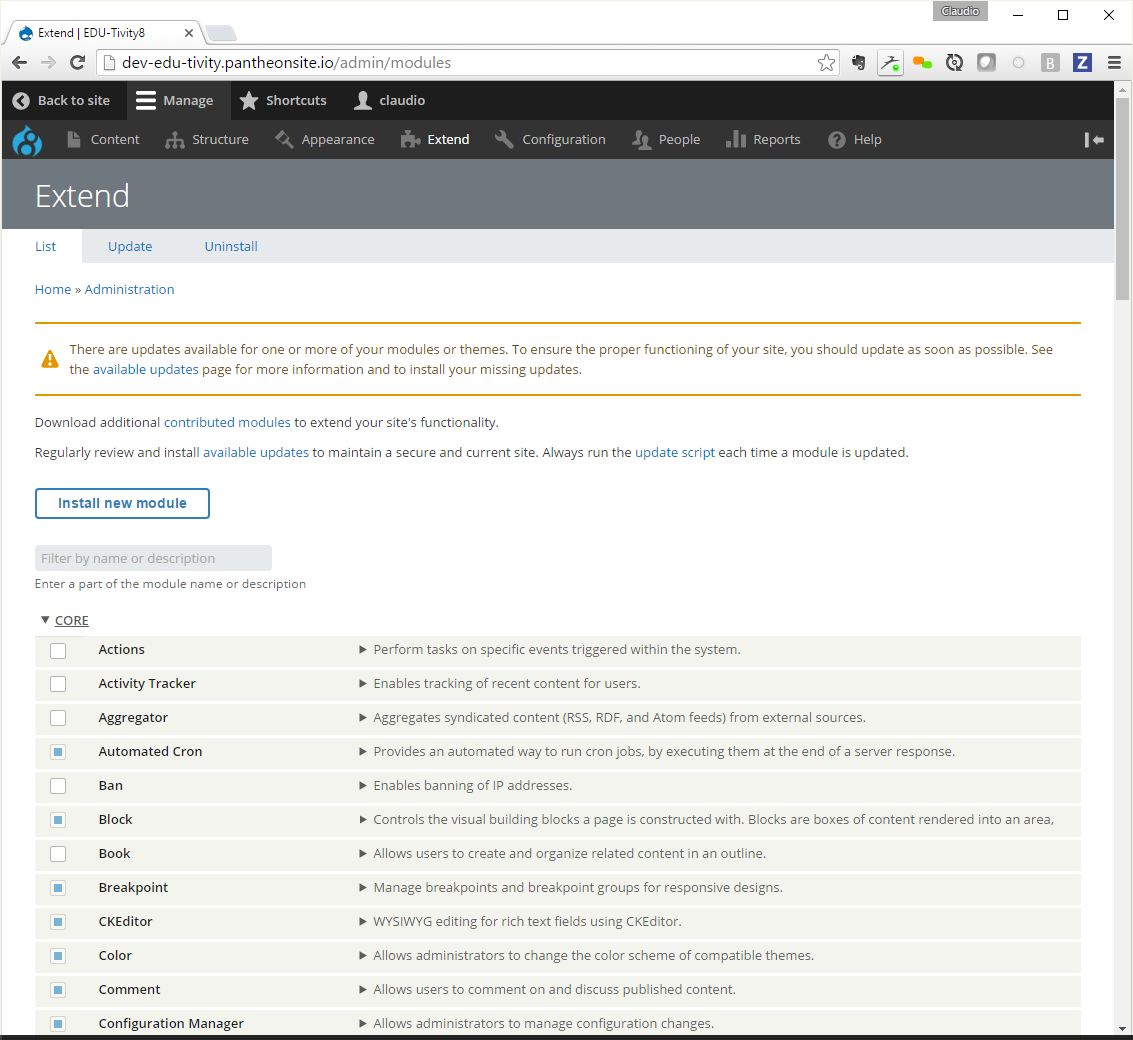Open the contributed modules link

click(227, 423)
